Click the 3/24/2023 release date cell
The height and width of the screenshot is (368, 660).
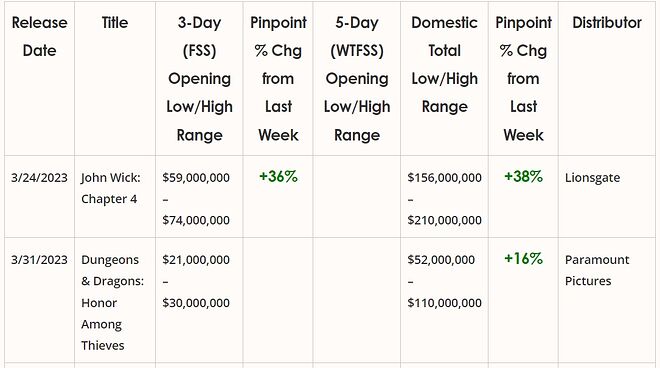point(40,178)
